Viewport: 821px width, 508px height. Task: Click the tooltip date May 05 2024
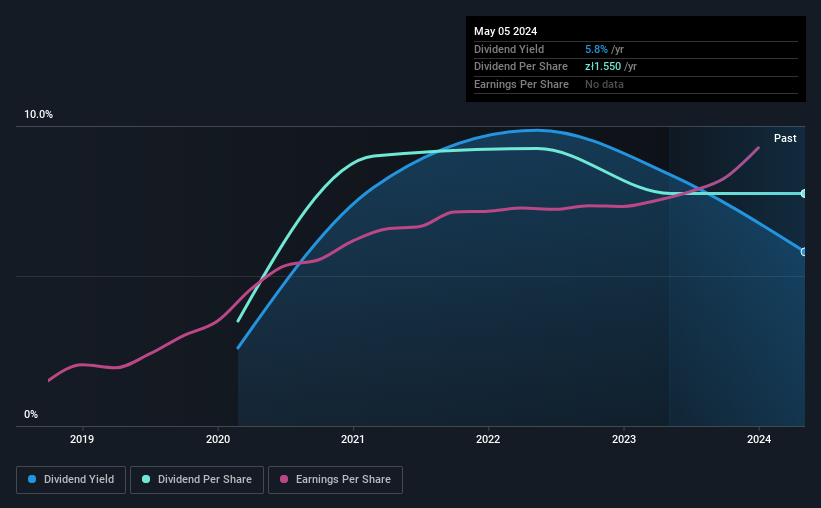point(505,31)
